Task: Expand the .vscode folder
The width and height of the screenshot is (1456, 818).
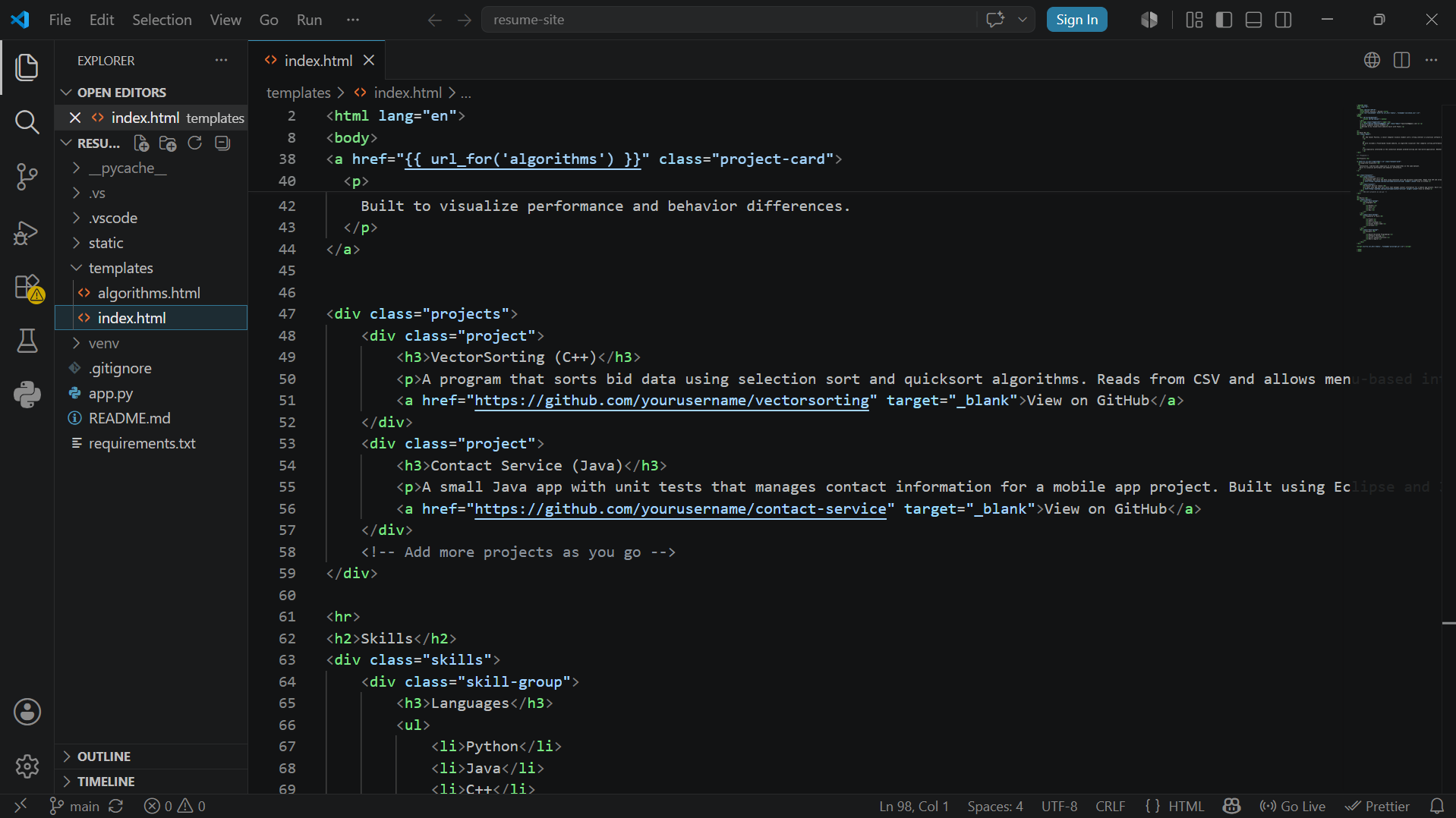Action: point(152,219)
